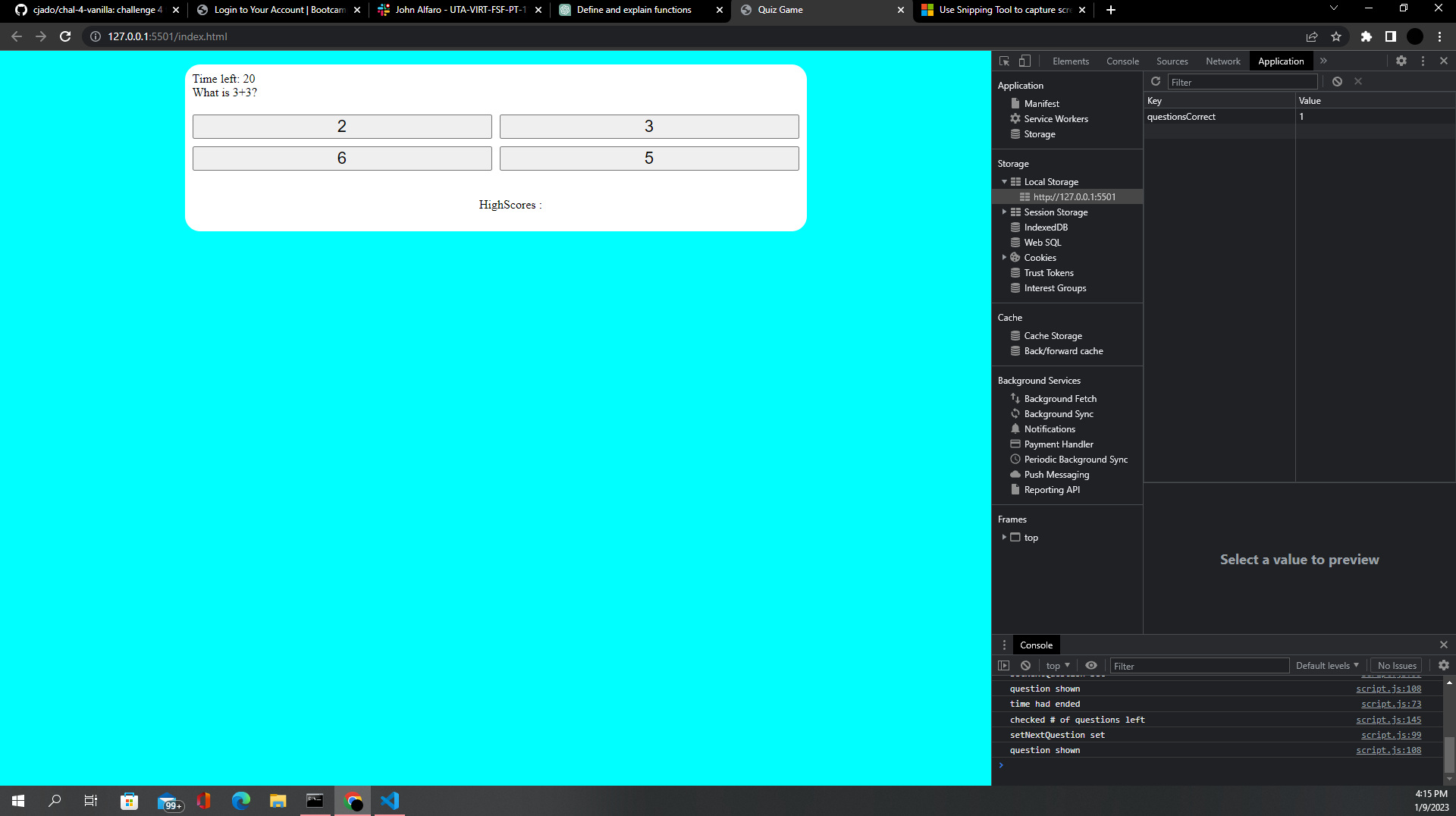1456x816 pixels.
Task: Select the questionsCorrect key in Local Storage
Action: tap(1181, 116)
